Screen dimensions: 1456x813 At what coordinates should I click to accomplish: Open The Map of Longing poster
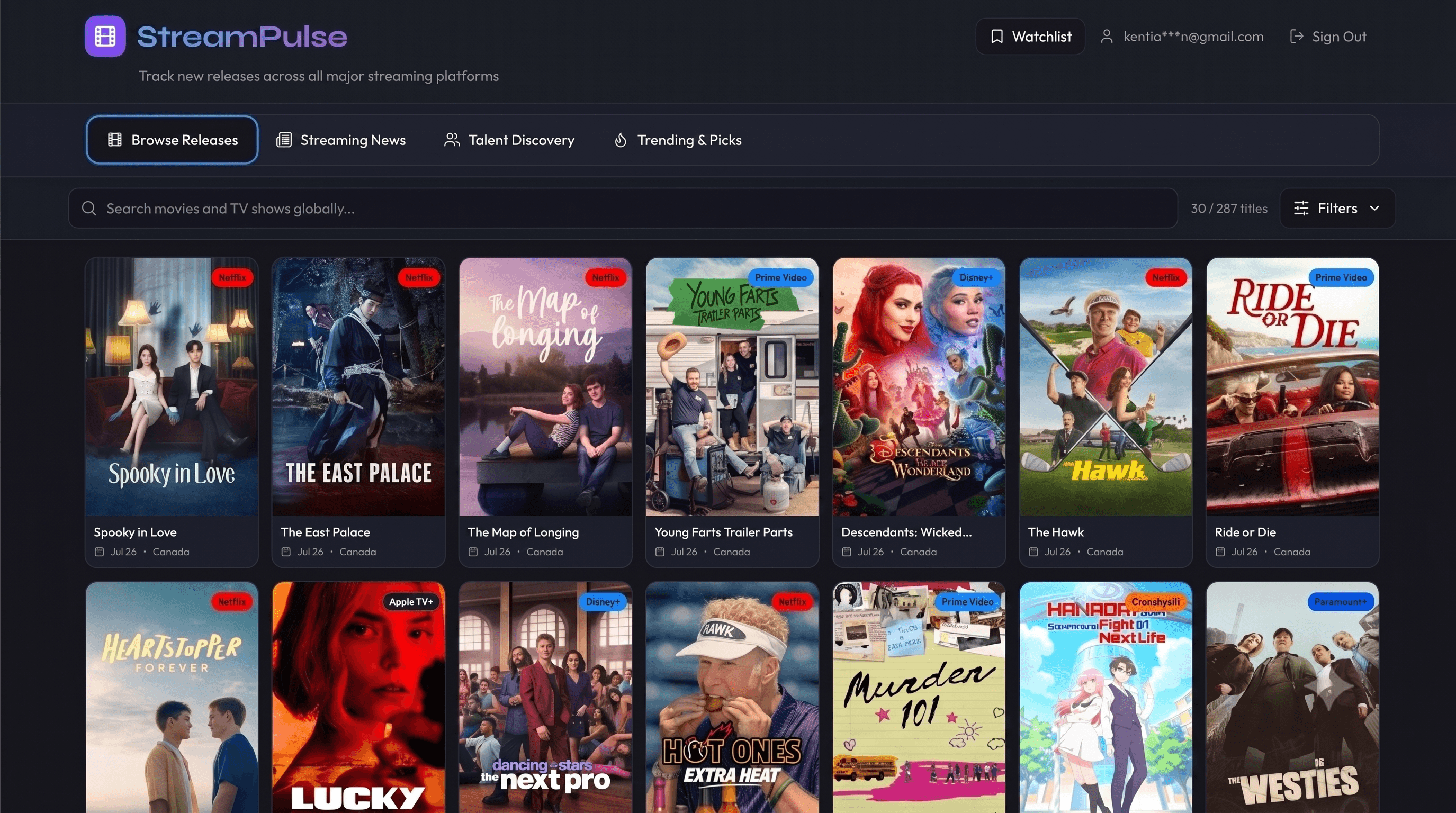(545, 387)
